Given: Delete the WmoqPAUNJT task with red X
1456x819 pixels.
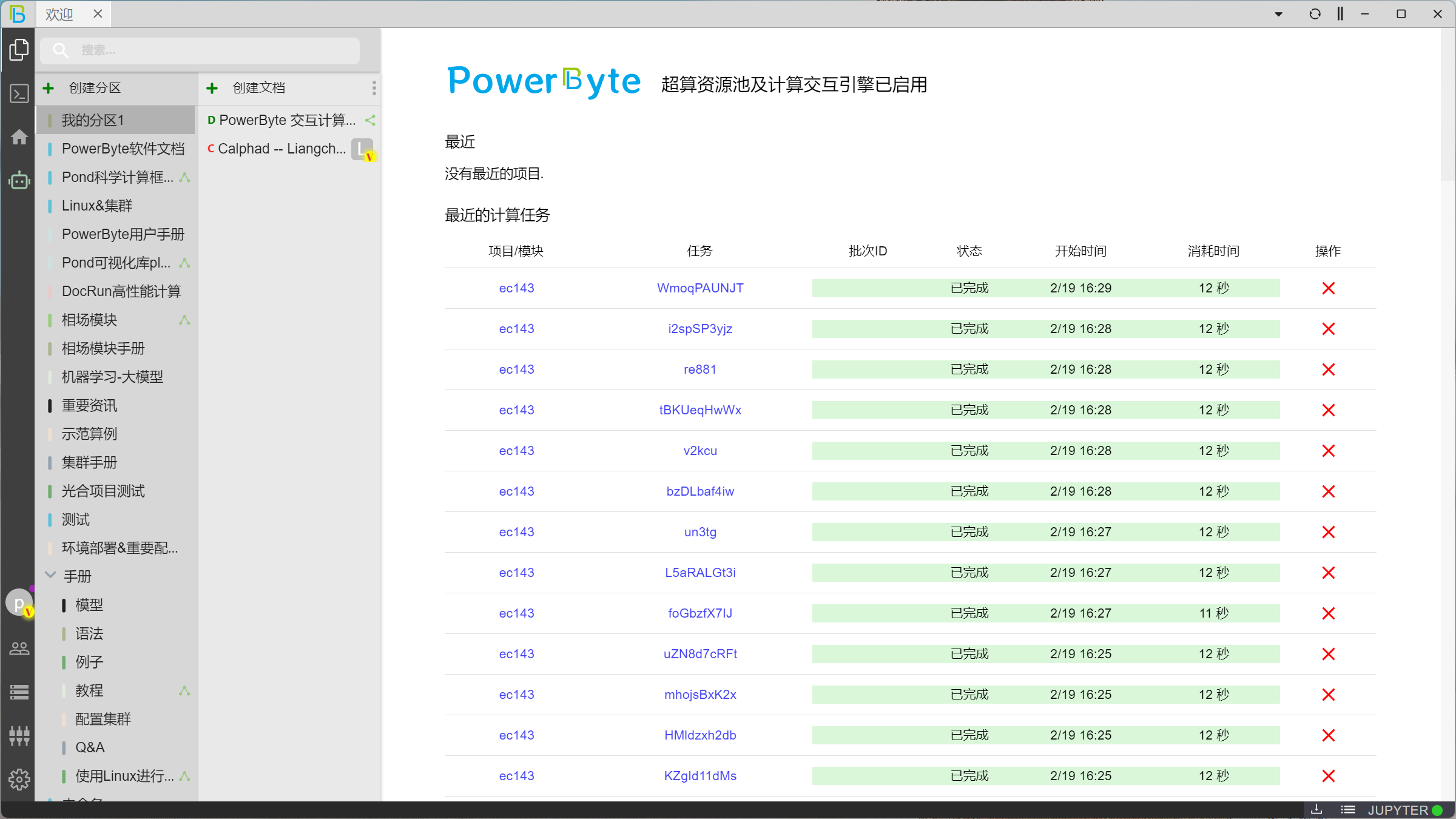Looking at the screenshot, I should pyautogui.click(x=1328, y=288).
